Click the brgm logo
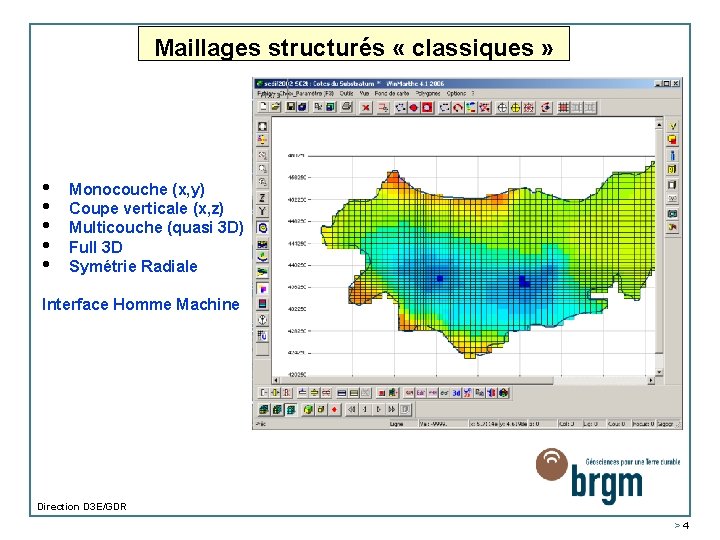The height and width of the screenshot is (540, 720). pos(607,476)
